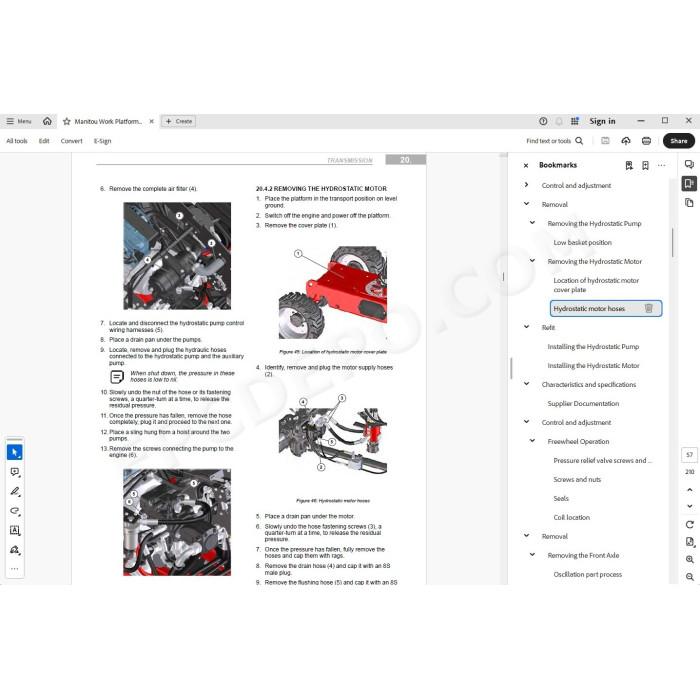
Task: Select Pressure relief valve screws bookmark
Action: (x=602, y=460)
